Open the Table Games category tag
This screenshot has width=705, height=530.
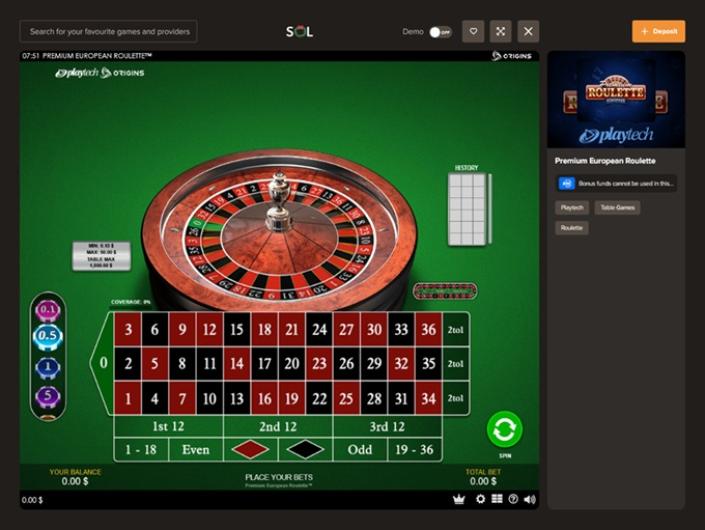point(617,208)
